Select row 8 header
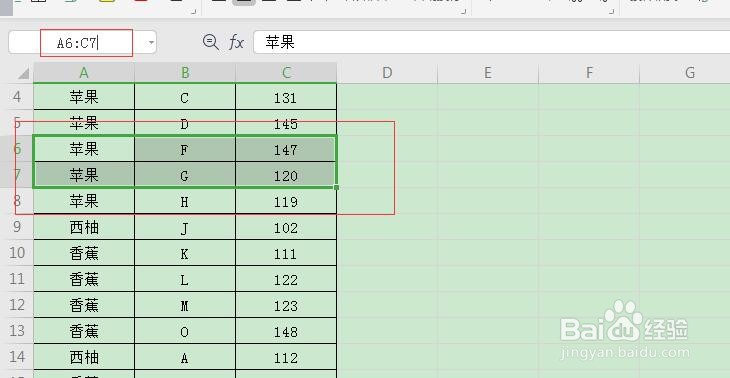Image resolution: width=730 pixels, height=378 pixels. click(17, 201)
